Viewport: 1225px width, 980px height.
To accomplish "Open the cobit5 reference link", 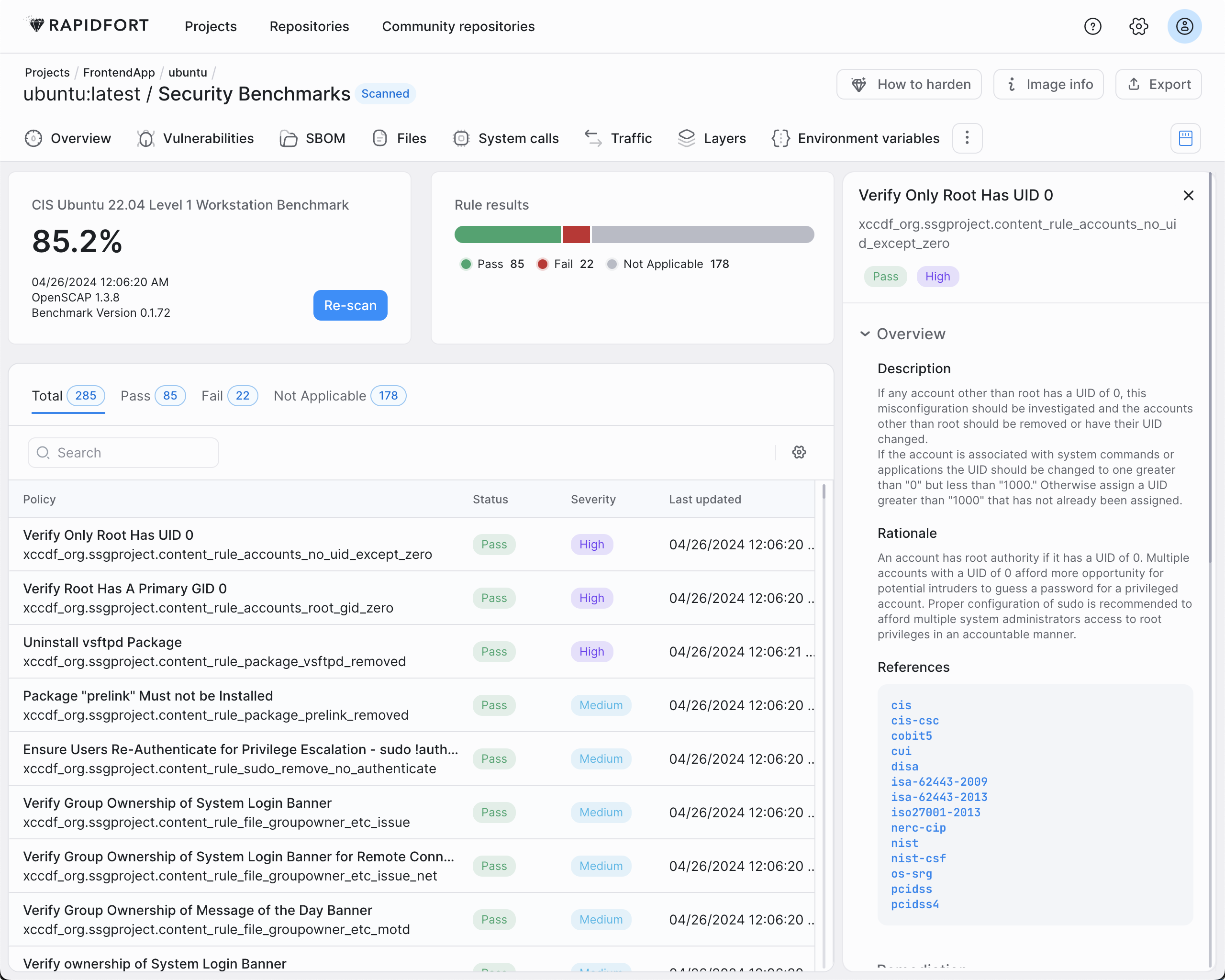I will [x=912, y=735].
